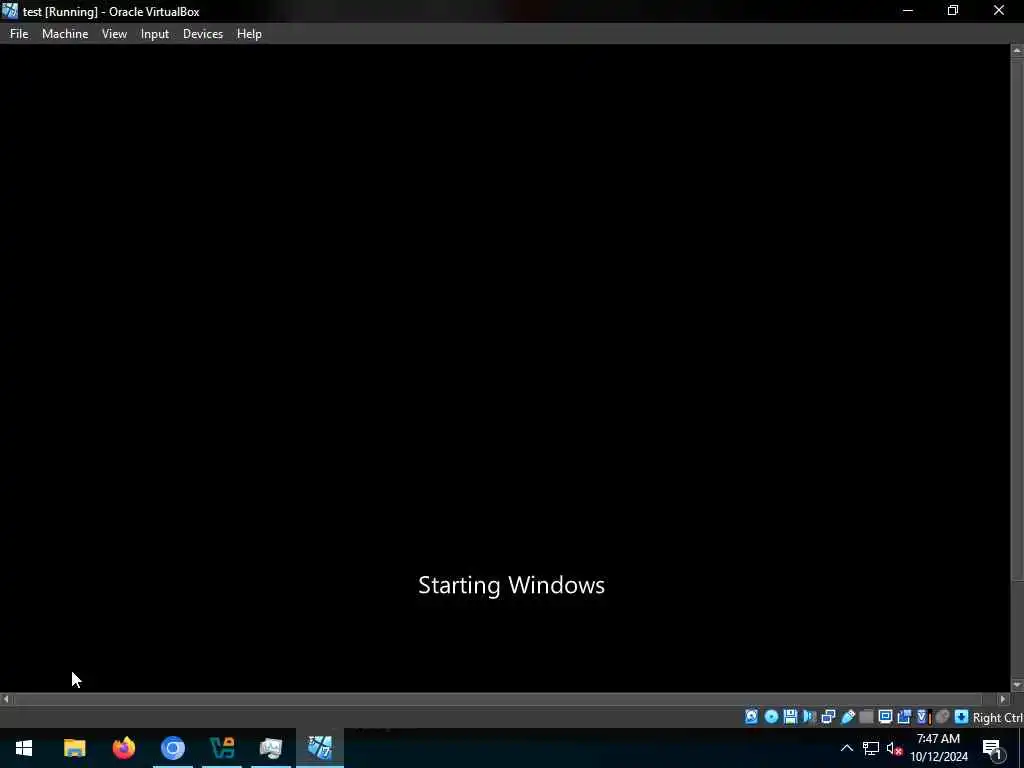Switch to VirtualBox Manager taskbar icon
1024x768 pixels.
[x=222, y=748]
